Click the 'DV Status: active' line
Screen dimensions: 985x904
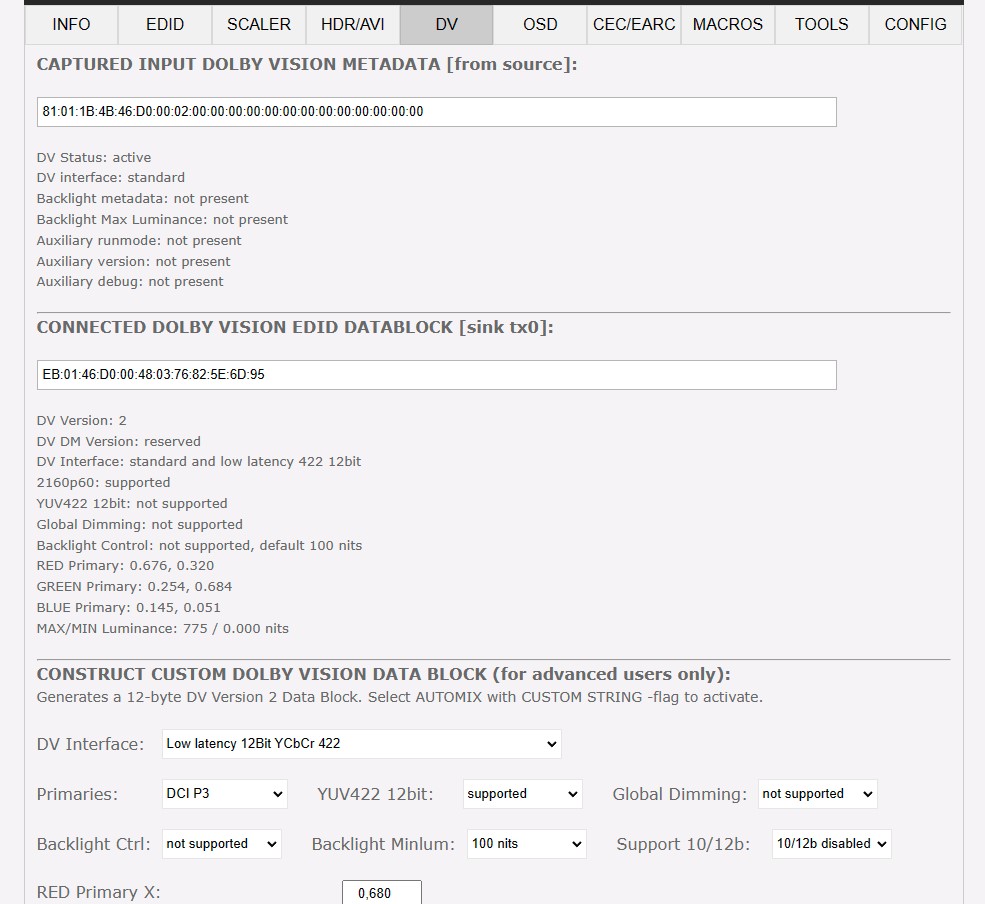[94, 157]
